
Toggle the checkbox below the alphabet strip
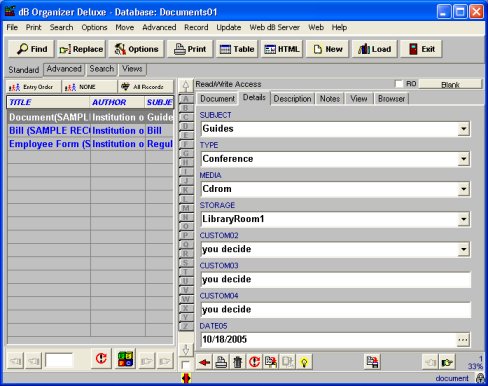pyautogui.click(x=186, y=365)
